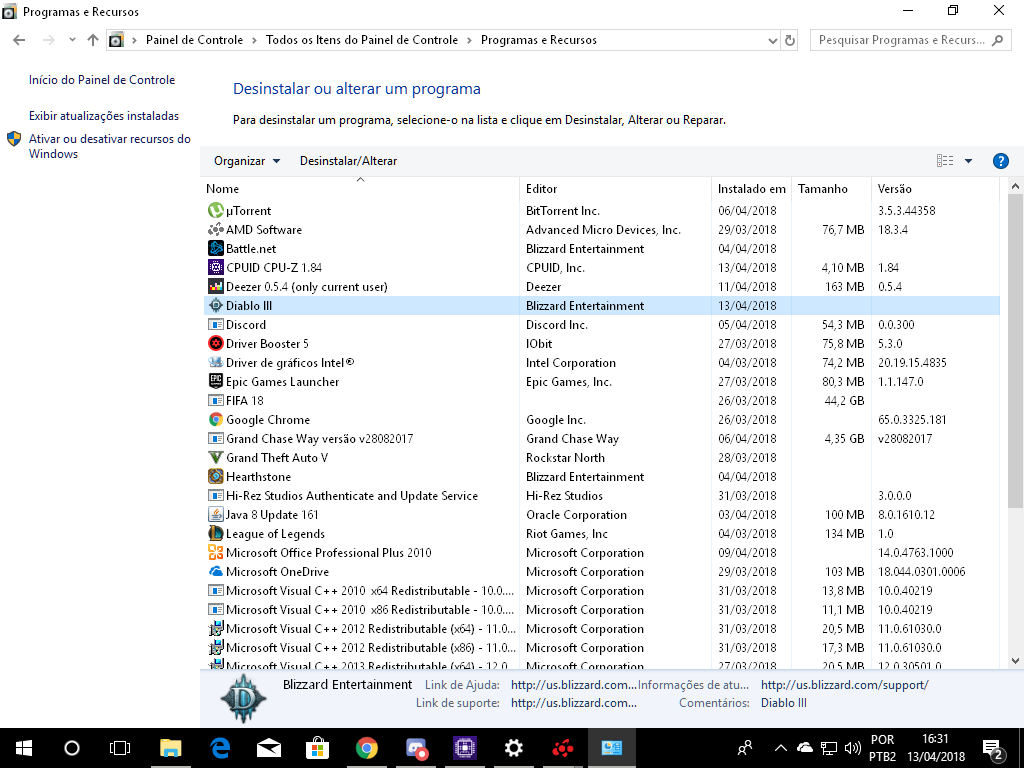The width and height of the screenshot is (1024, 768).
Task: Change the list view layout button
Action: tap(945, 161)
